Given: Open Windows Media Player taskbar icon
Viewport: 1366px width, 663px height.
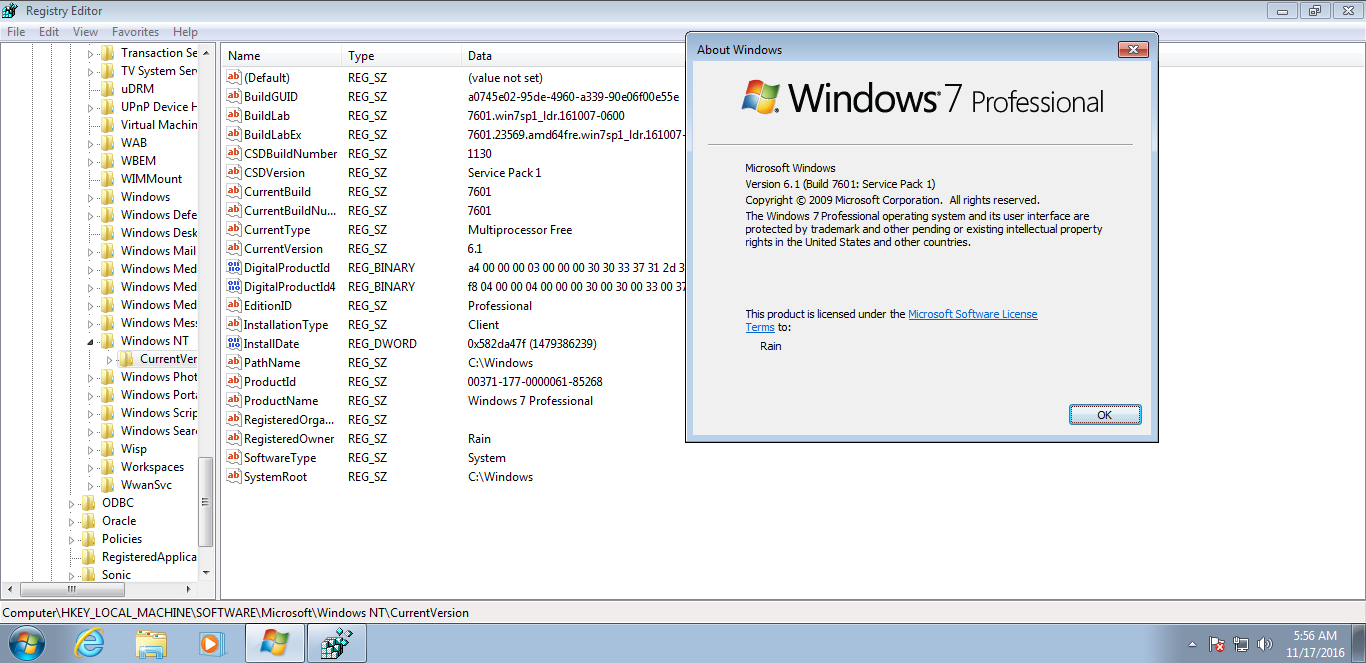Looking at the screenshot, I should click(x=212, y=643).
